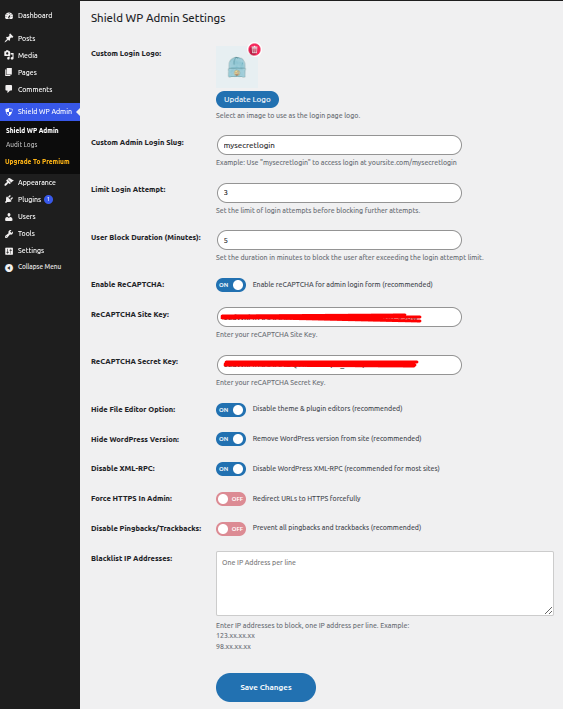Click Collapse Menu label
The width and height of the screenshot is (563, 709).
[39, 267]
